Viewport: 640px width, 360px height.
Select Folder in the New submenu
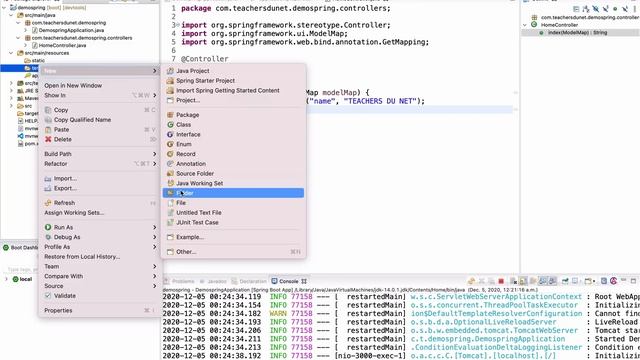[233, 193]
